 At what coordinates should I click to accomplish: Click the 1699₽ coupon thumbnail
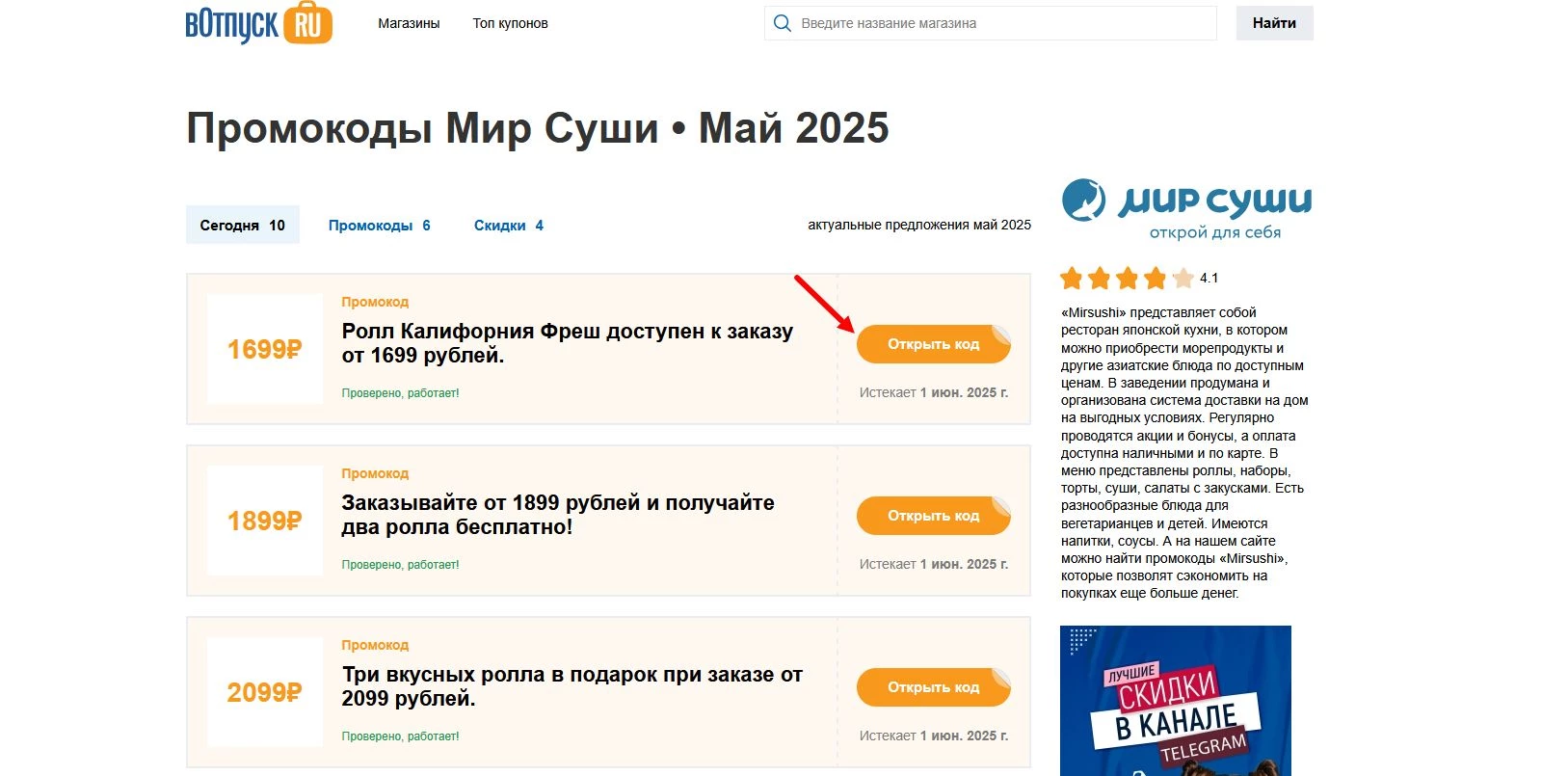point(265,349)
